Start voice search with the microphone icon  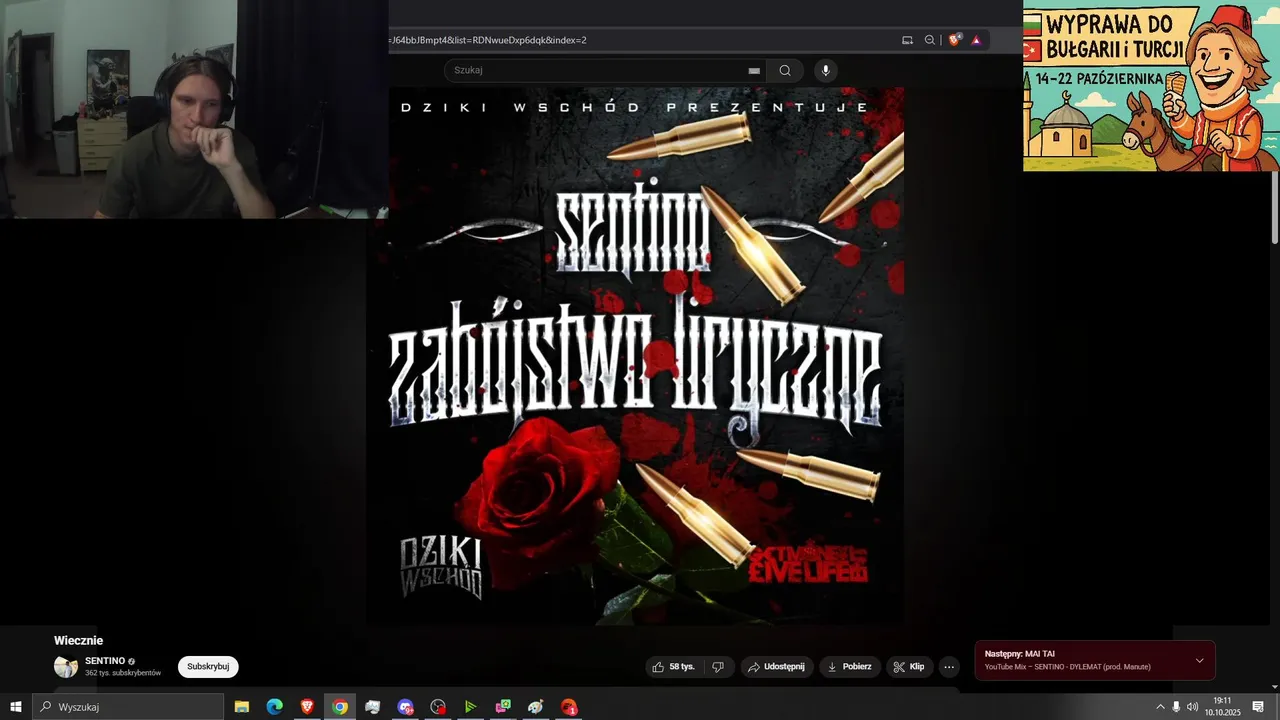825,70
